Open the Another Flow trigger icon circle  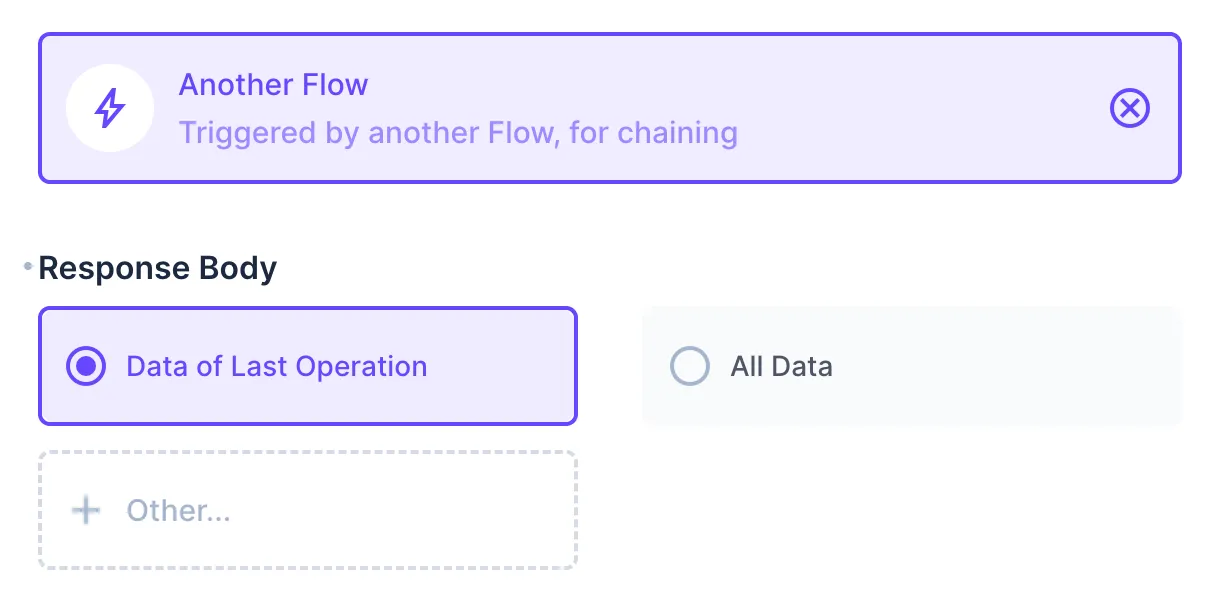[110, 108]
